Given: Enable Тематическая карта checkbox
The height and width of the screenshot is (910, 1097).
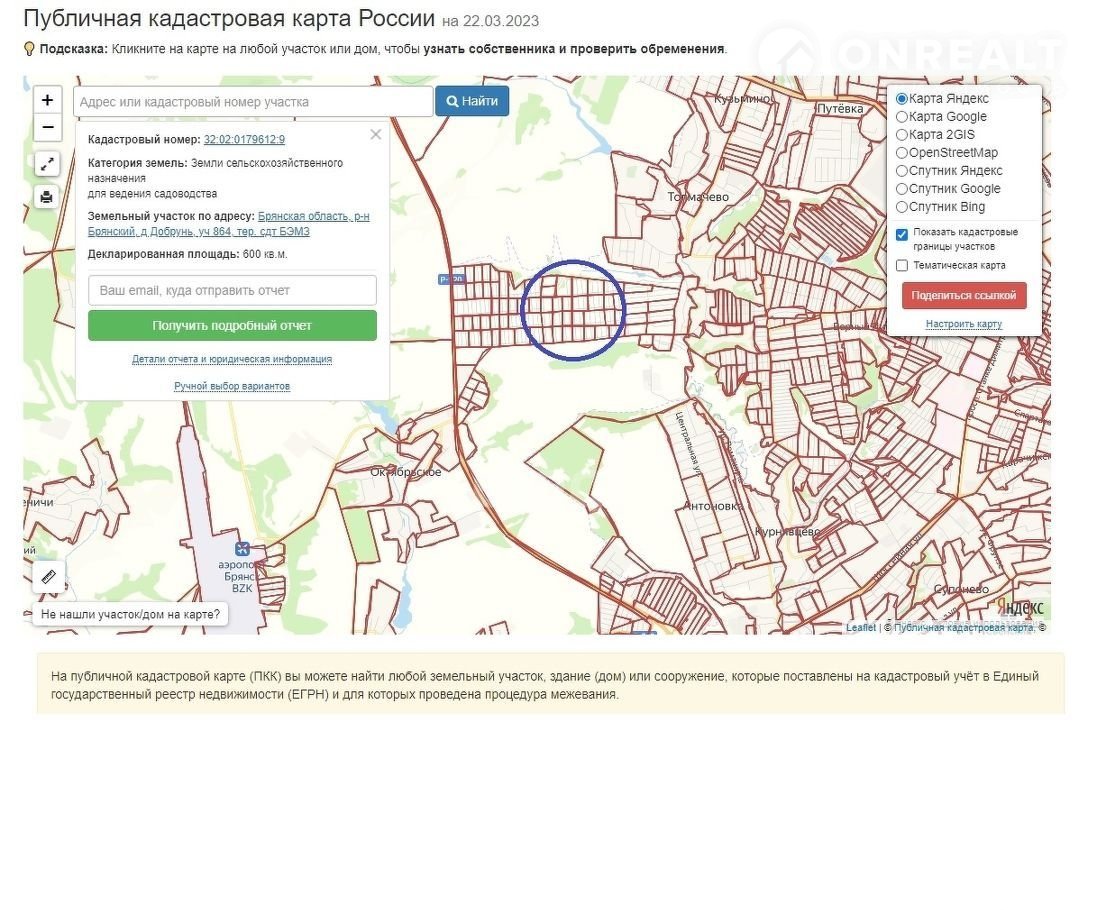Looking at the screenshot, I should (x=902, y=266).
